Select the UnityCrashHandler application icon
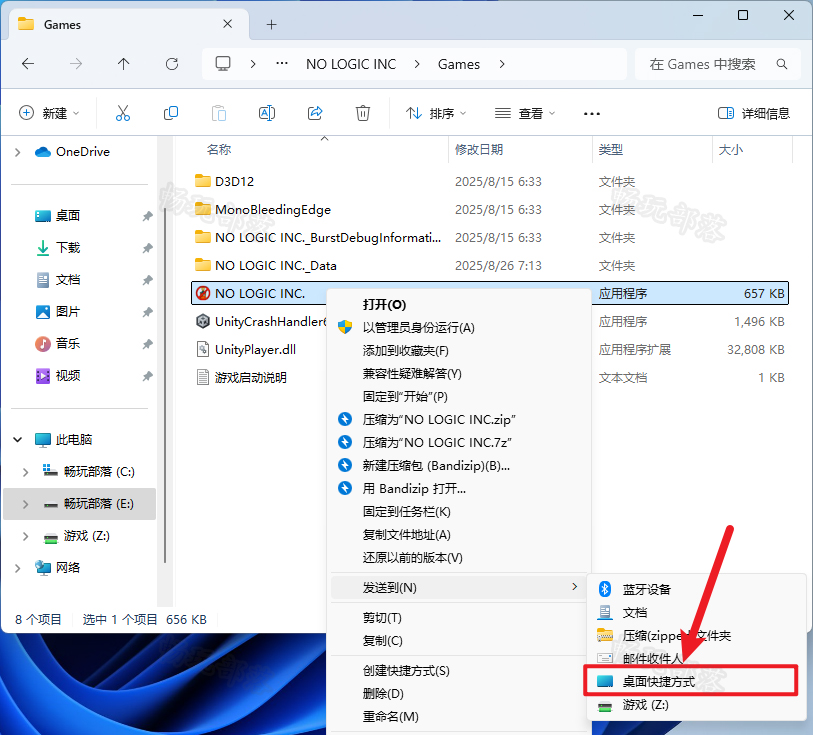This screenshot has width=813, height=735. click(203, 321)
